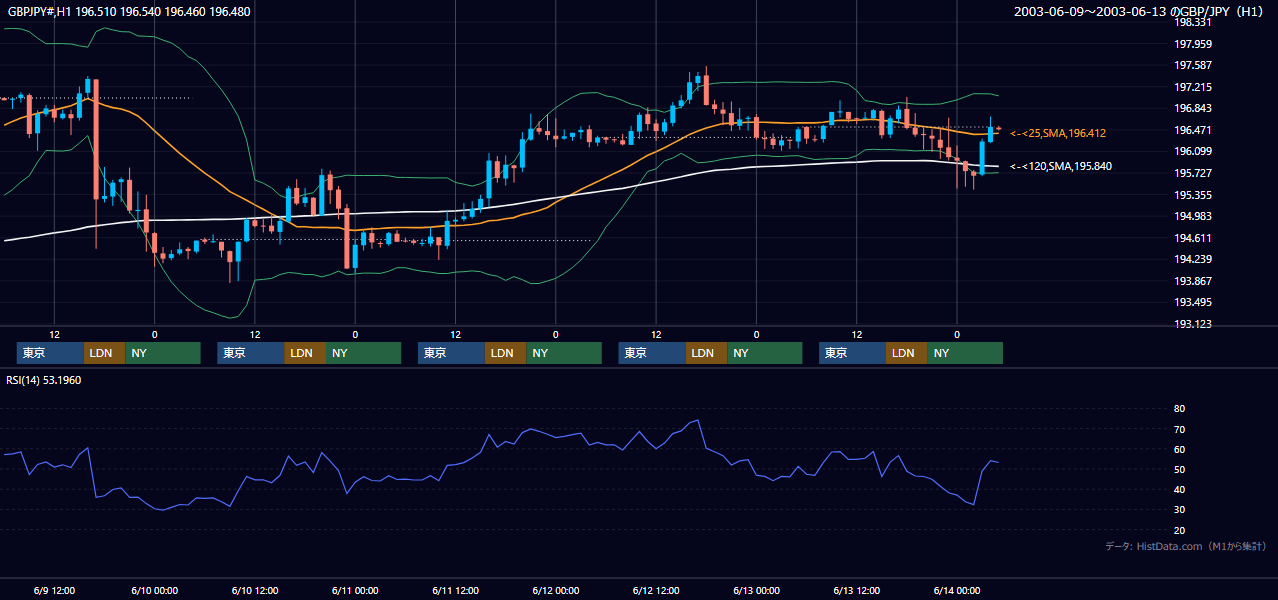Viewport: 1278px width, 600px height.
Task: Click the RSI scale value 60
Action: coord(1179,449)
